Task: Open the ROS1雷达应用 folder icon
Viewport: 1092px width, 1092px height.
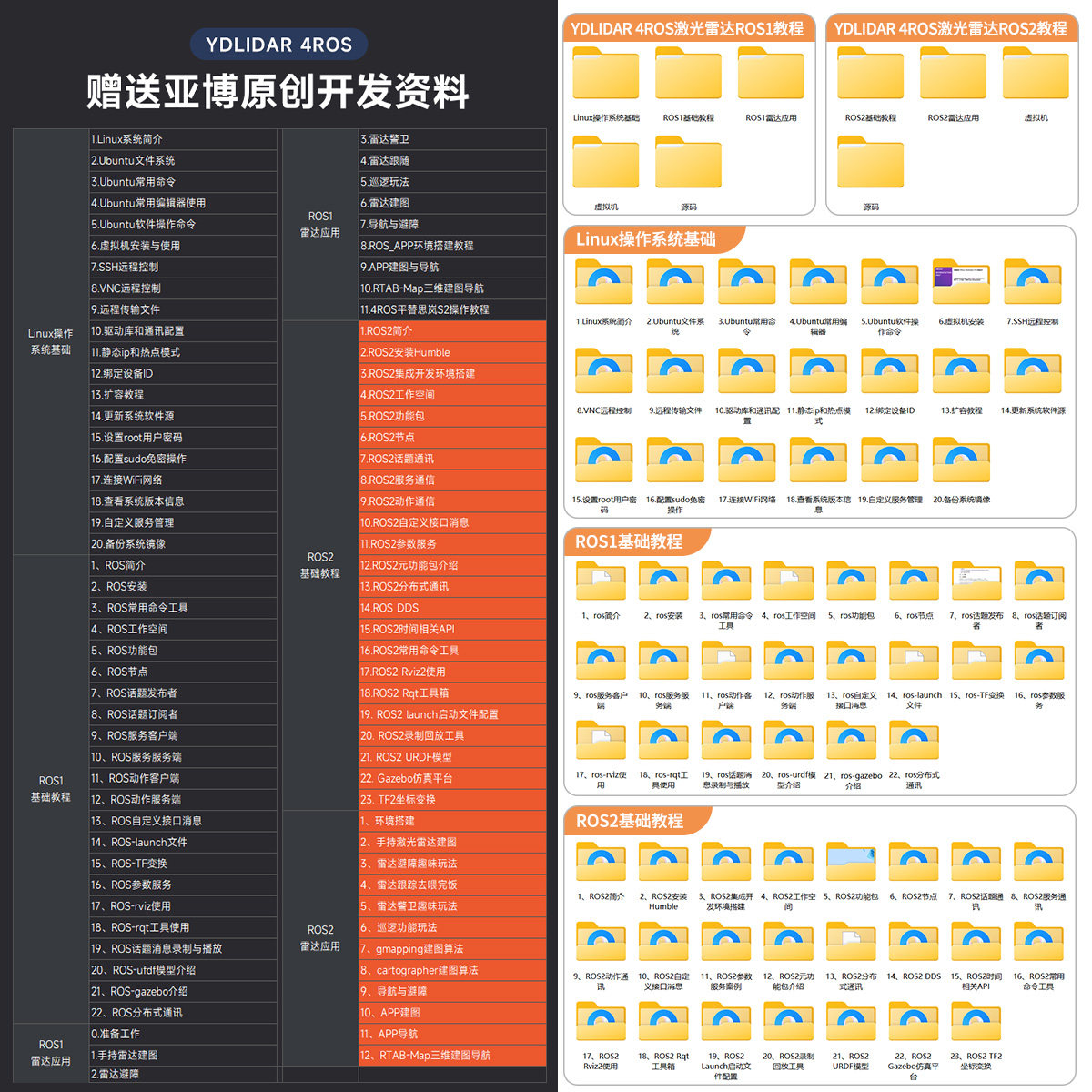Action: 771,74
